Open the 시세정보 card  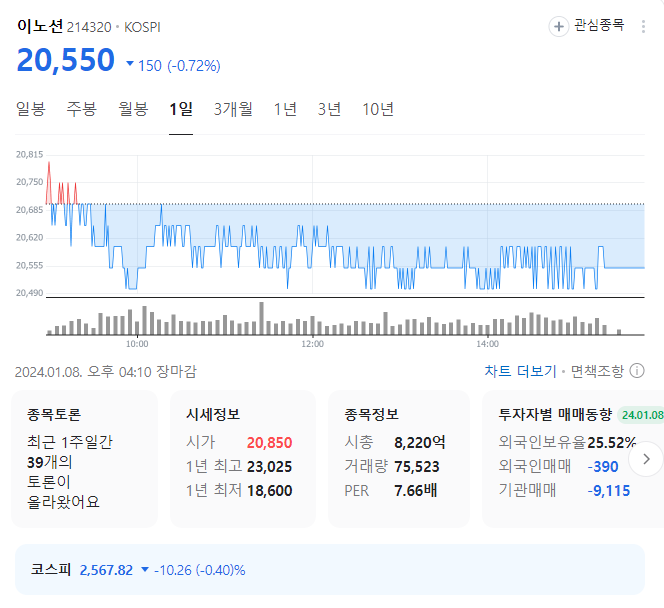243,459
